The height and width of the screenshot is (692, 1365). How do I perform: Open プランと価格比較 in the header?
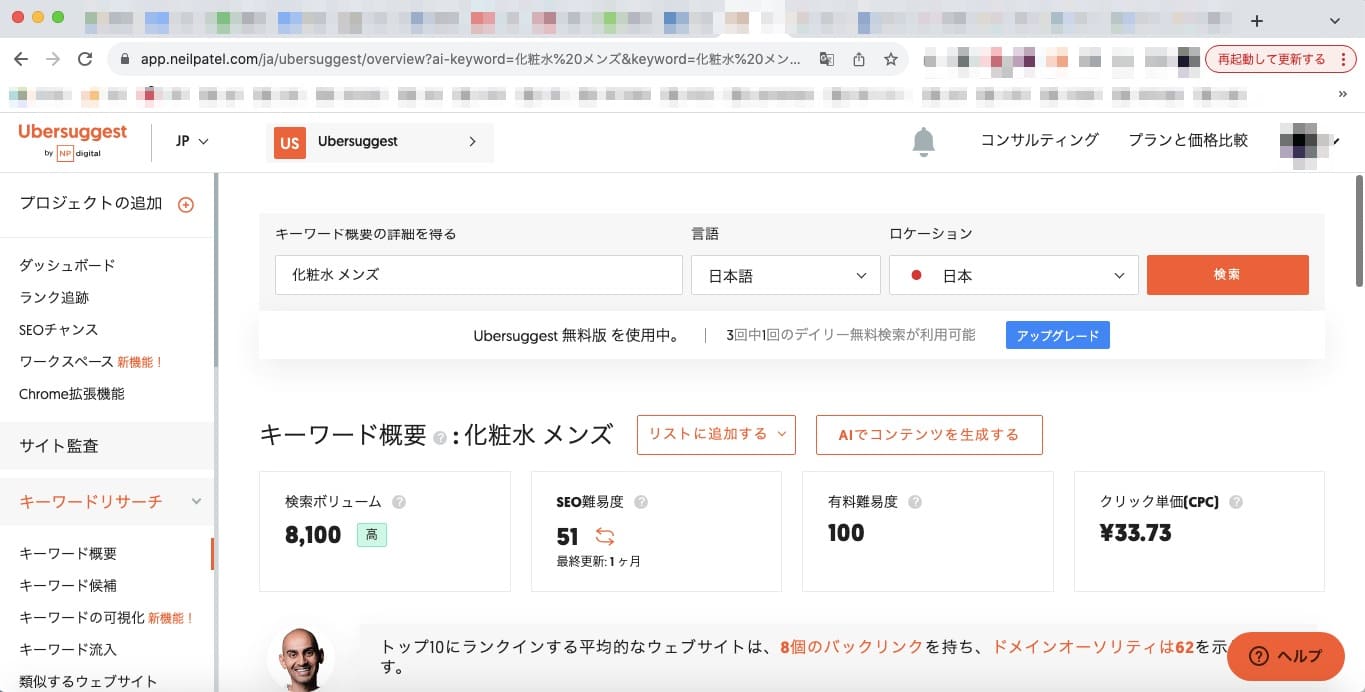(x=1188, y=140)
